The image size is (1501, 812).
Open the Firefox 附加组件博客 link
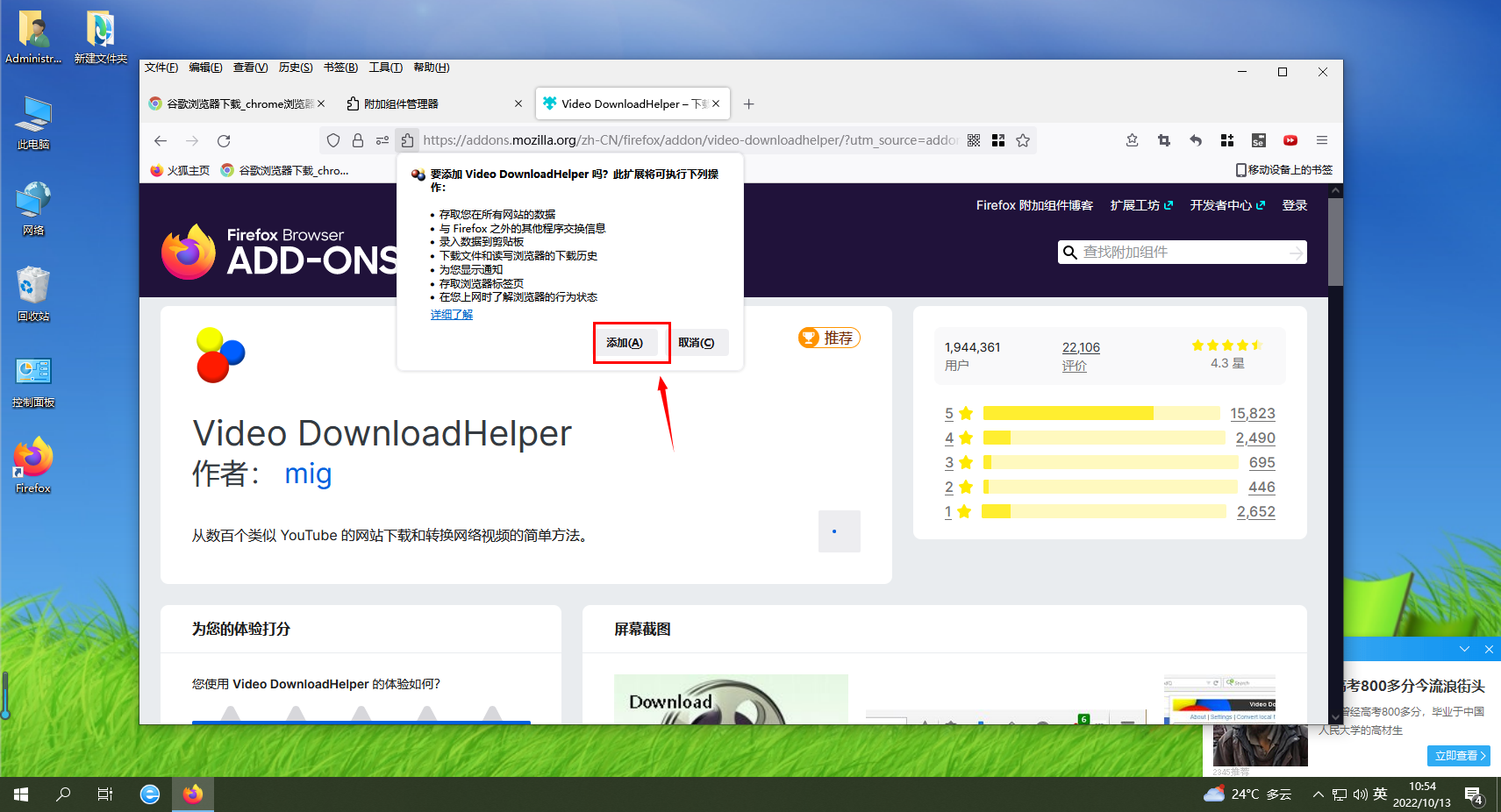(x=1034, y=205)
